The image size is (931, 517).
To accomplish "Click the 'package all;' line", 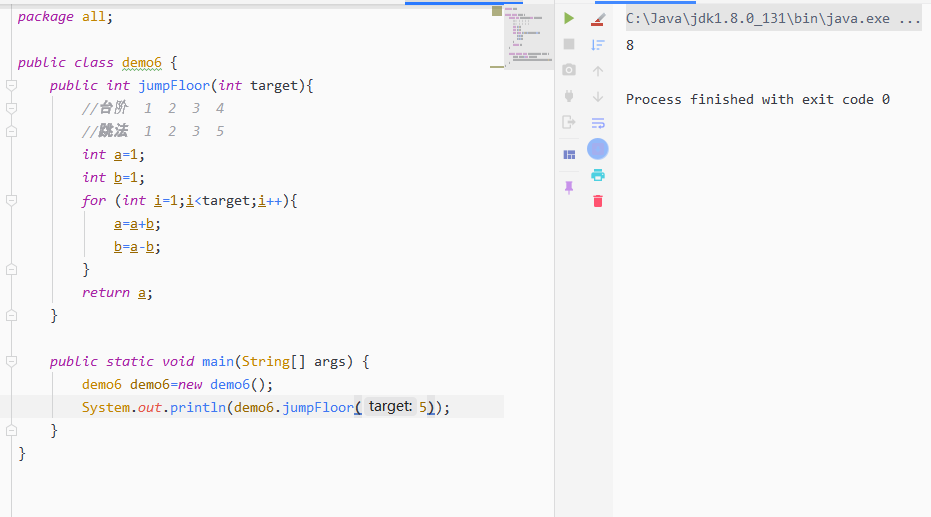I will tap(65, 17).
